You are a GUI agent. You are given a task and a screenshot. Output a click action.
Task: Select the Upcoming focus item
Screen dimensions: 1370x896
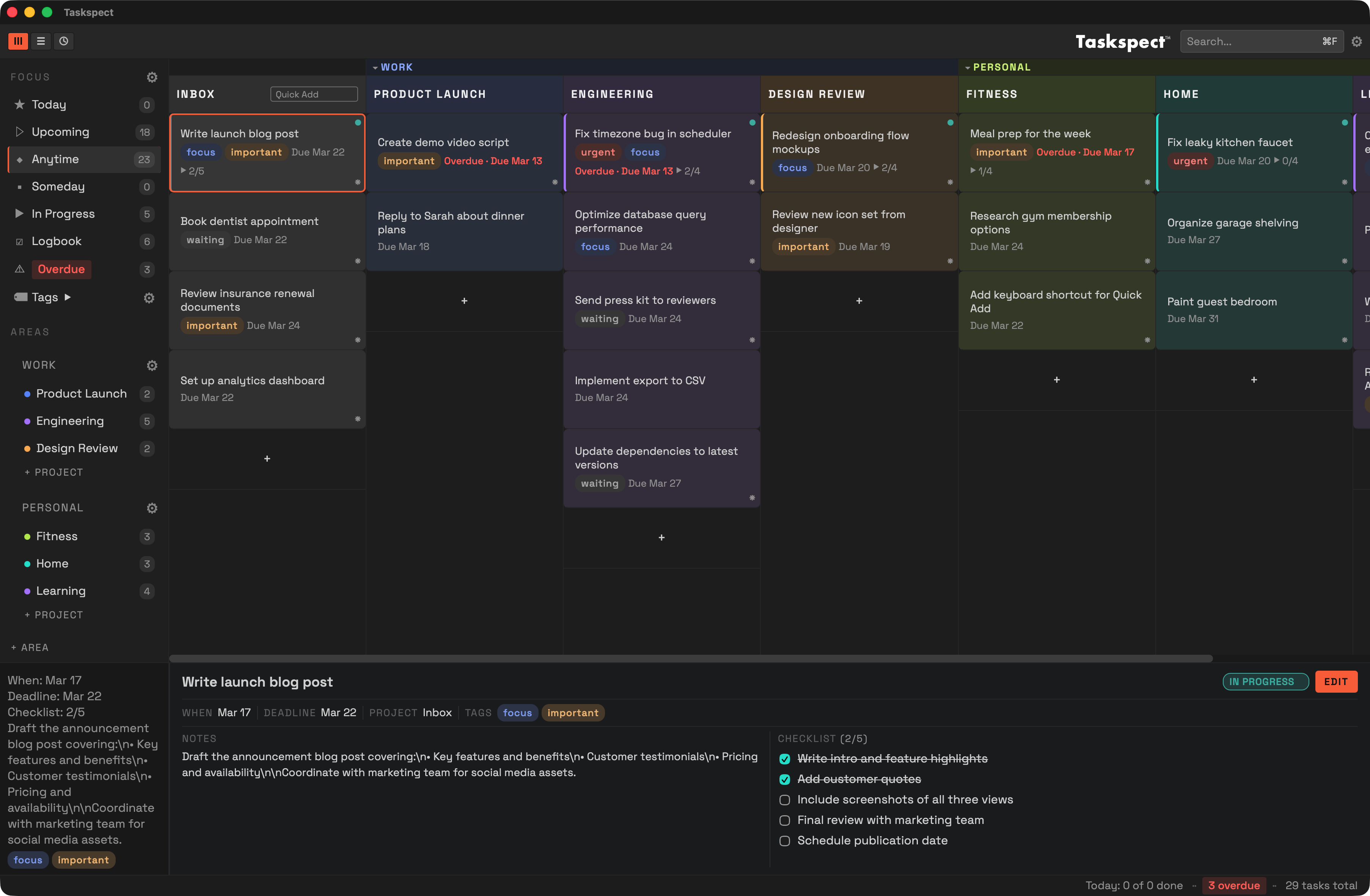[60, 132]
